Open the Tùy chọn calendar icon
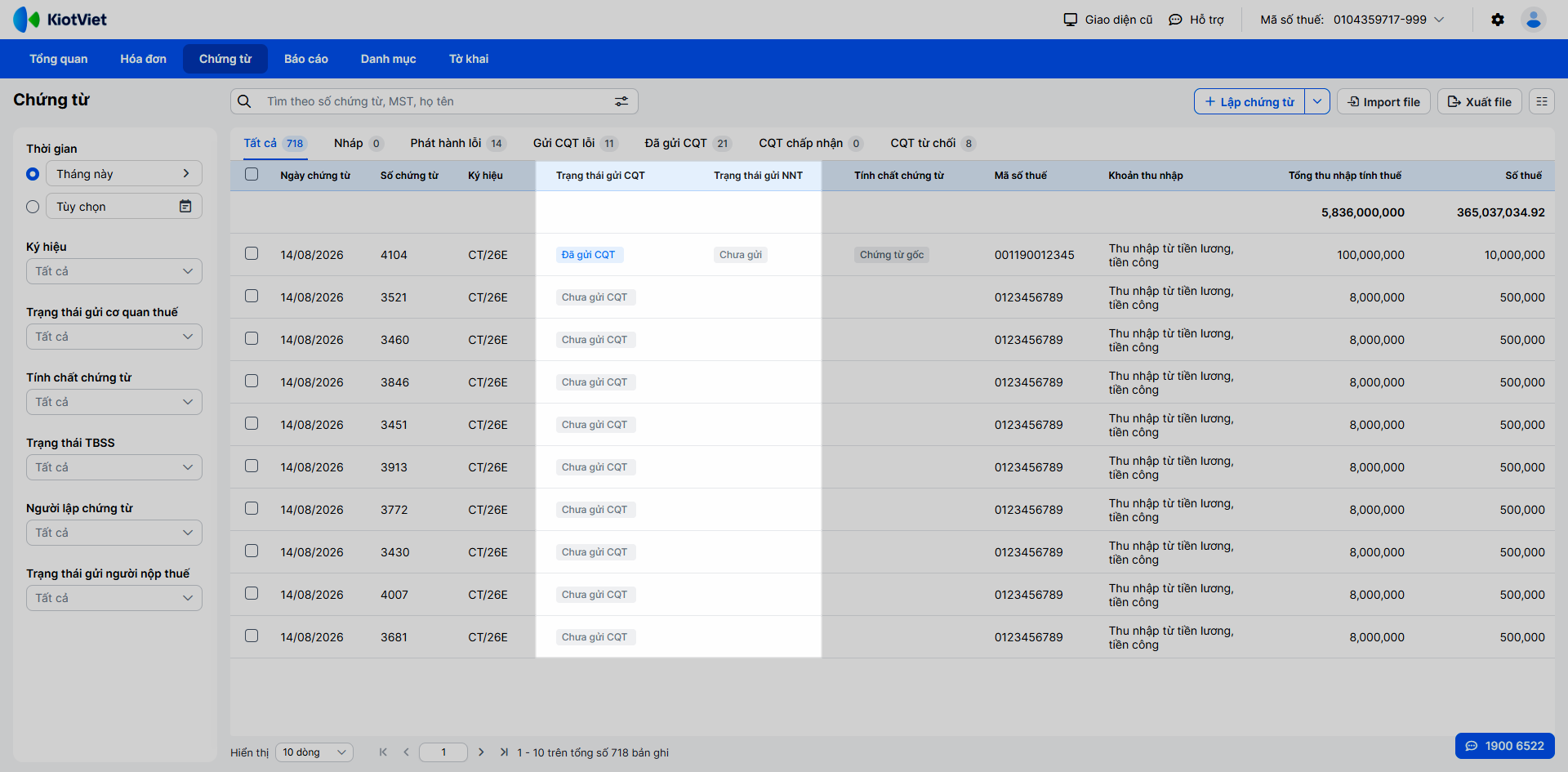The image size is (1568, 772). tap(185, 207)
